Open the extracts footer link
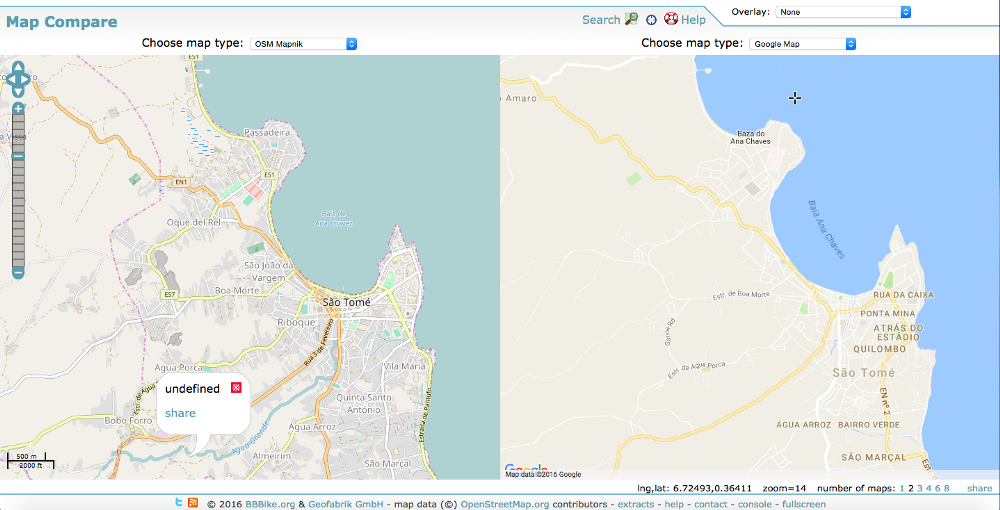The height and width of the screenshot is (510, 1000). pos(636,504)
